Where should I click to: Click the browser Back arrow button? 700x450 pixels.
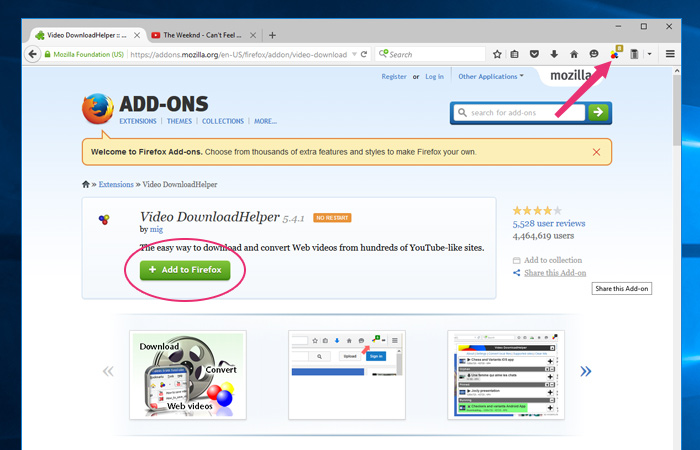tap(32, 54)
